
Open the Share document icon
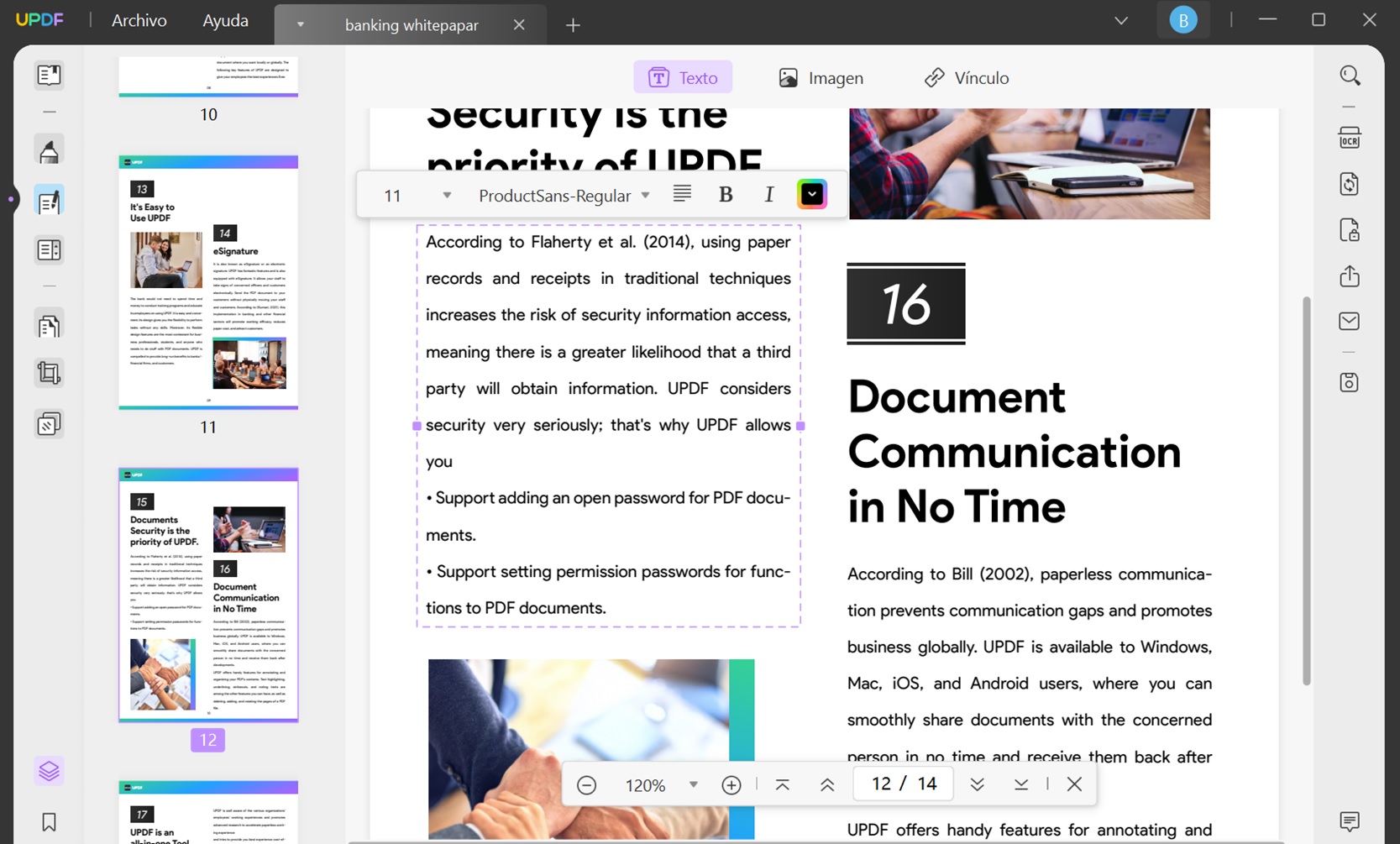point(1350,275)
